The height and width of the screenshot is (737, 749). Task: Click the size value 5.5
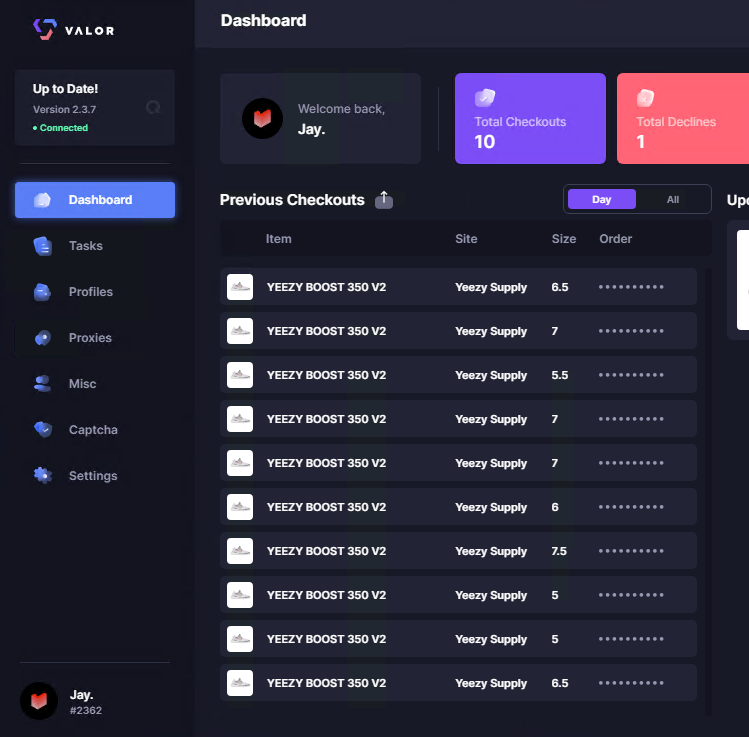pyautogui.click(x=560, y=375)
